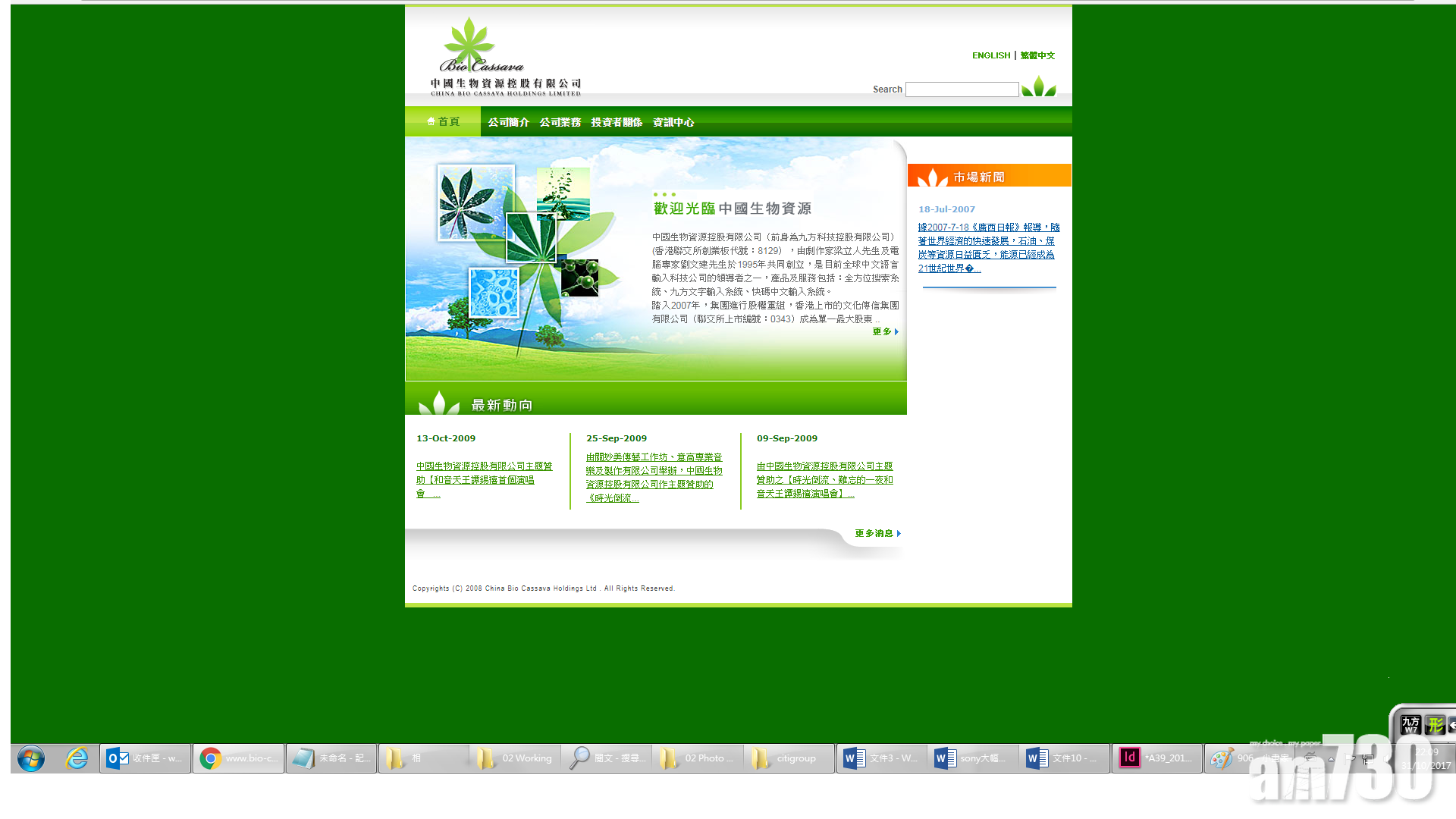This screenshot has height=819, width=1456.
Task: Open 投資者關係 menu item
Action: (617, 122)
